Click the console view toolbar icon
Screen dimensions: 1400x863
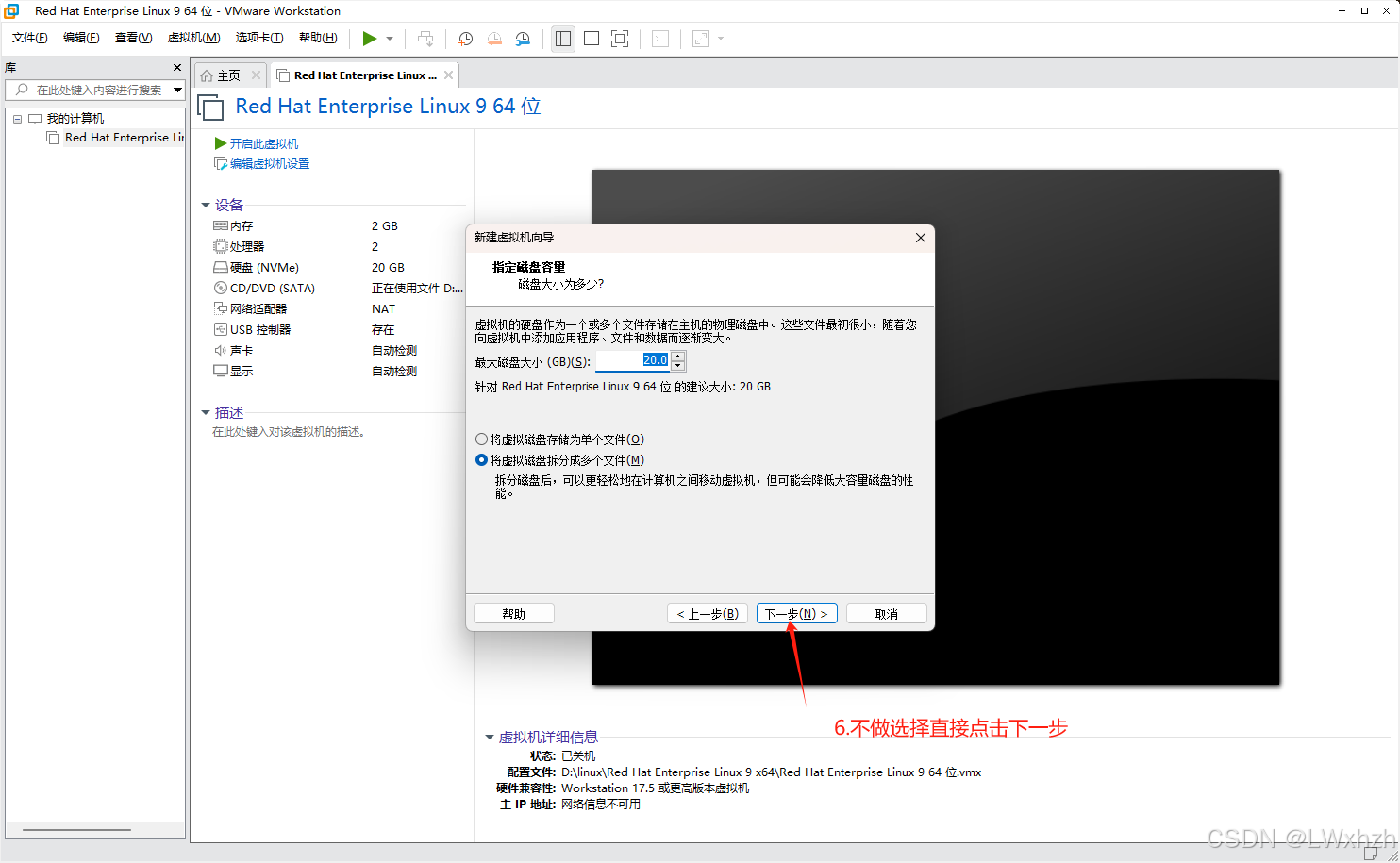(x=660, y=39)
